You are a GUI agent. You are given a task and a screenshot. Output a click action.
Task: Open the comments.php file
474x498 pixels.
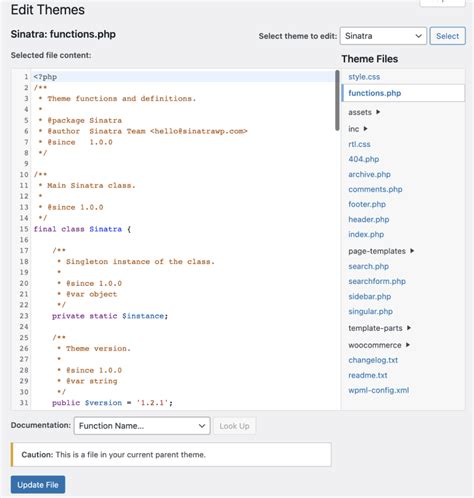click(x=375, y=189)
